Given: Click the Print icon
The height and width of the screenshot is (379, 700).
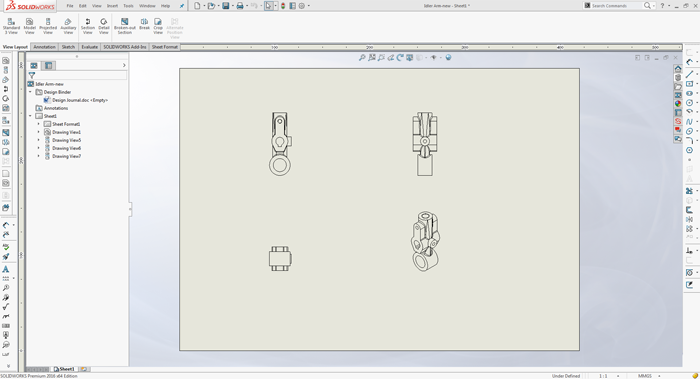Looking at the screenshot, I should (x=240, y=6).
